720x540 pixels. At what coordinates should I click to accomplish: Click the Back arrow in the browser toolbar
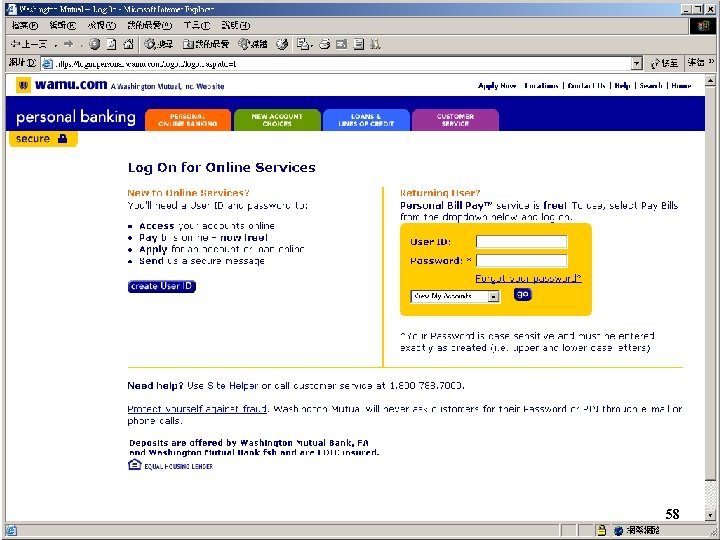tap(28, 44)
